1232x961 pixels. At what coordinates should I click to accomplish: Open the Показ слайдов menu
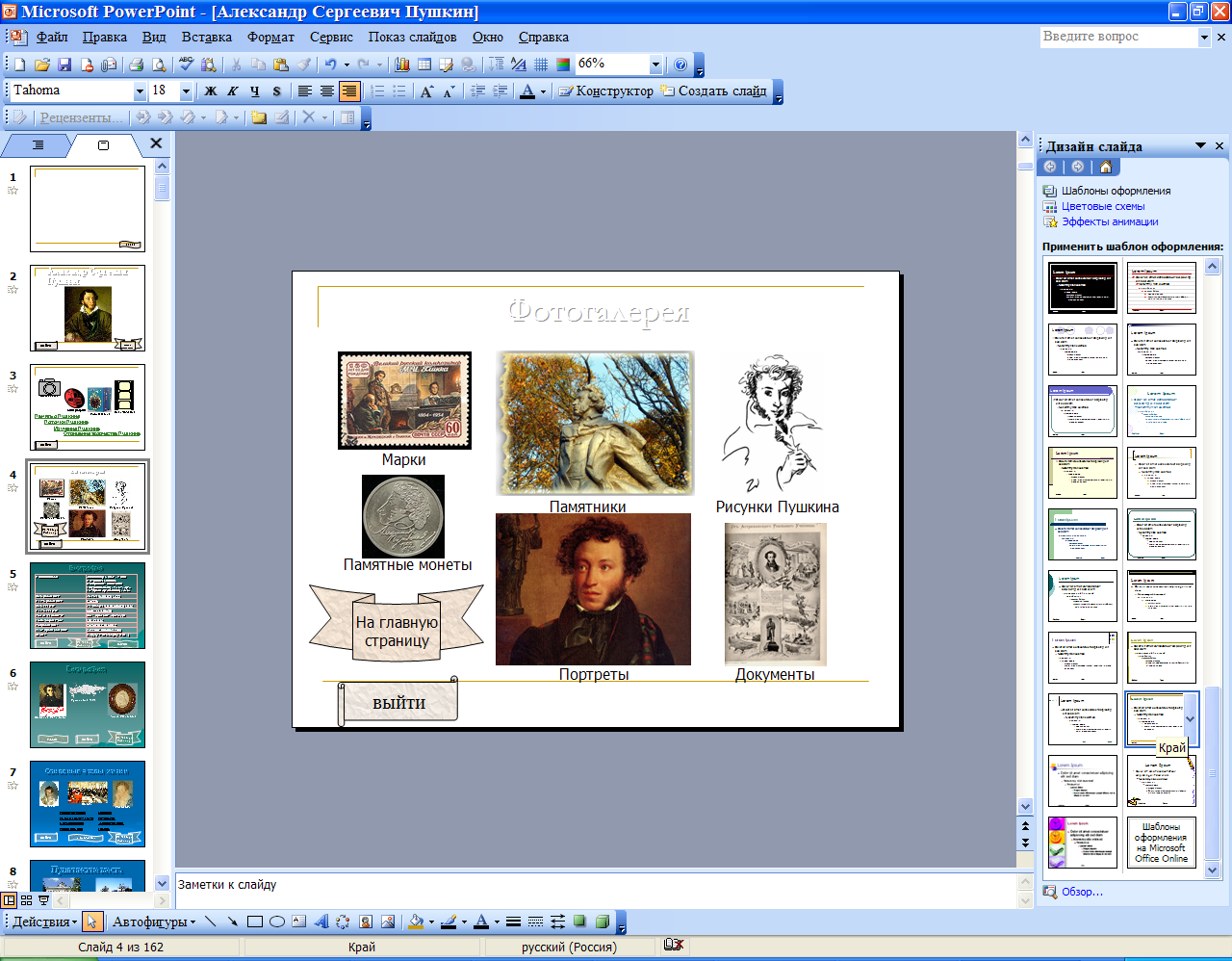pyautogui.click(x=412, y=37)
